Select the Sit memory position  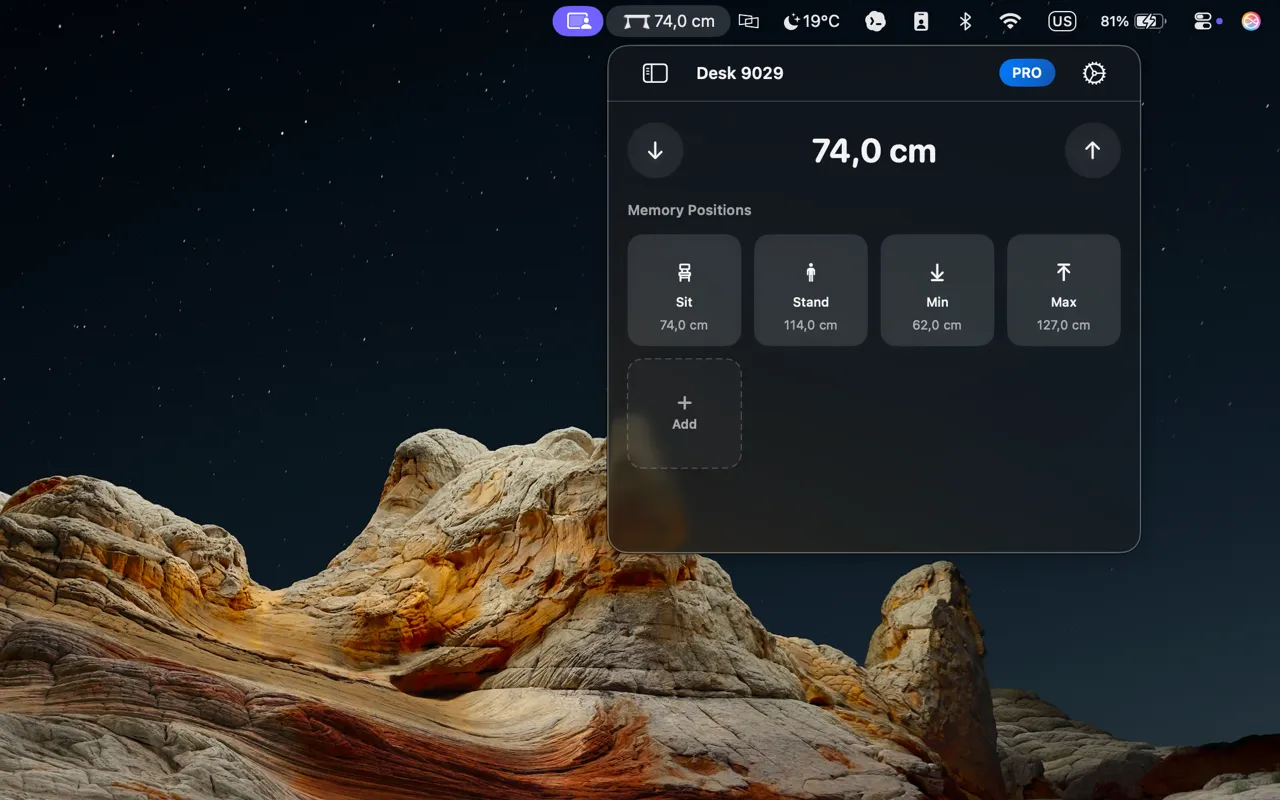pos(684,290)
